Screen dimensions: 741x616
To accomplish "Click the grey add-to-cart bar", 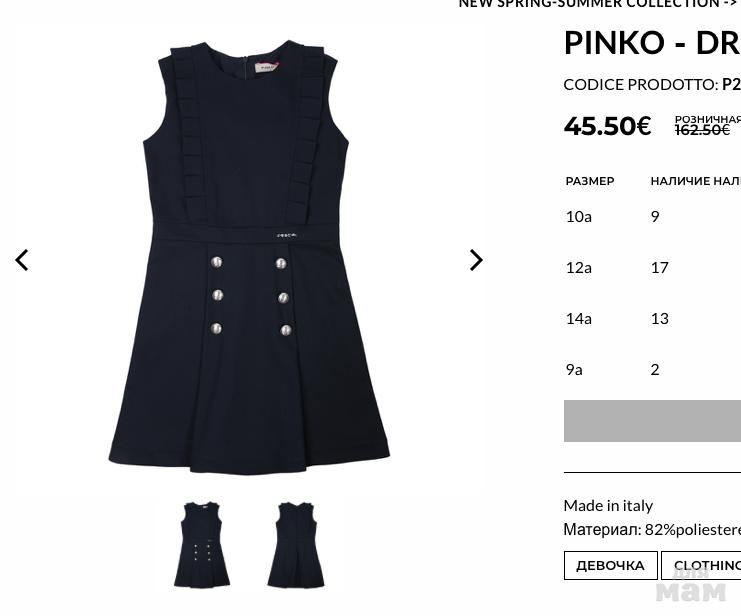I will click(652, 421).
